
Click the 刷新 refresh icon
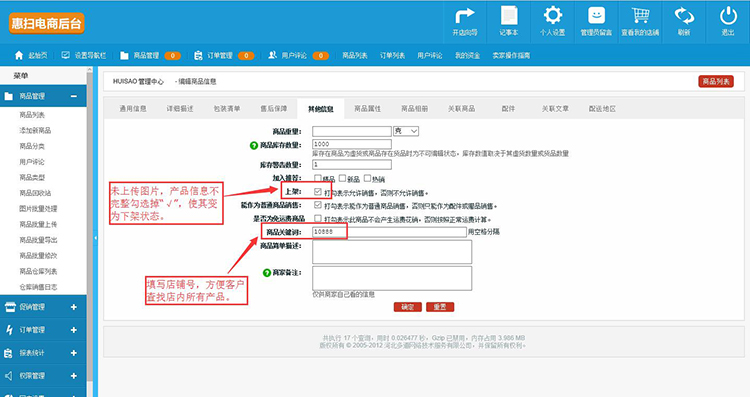[x=684, y=16]
